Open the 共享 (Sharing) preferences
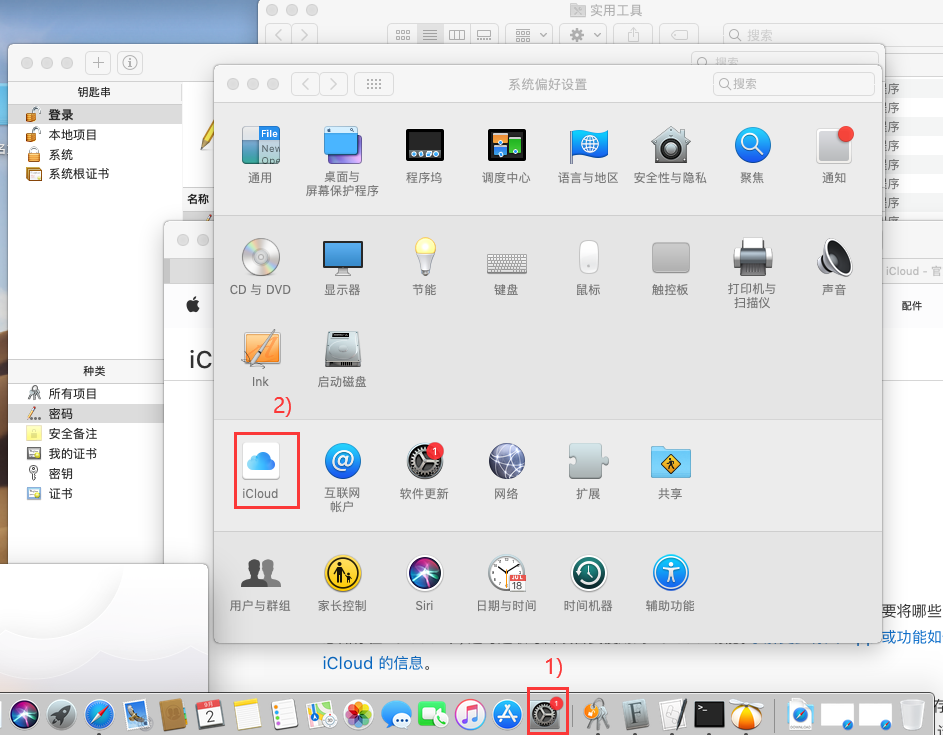Screen dimensions: 943x735 click(670, 472)
